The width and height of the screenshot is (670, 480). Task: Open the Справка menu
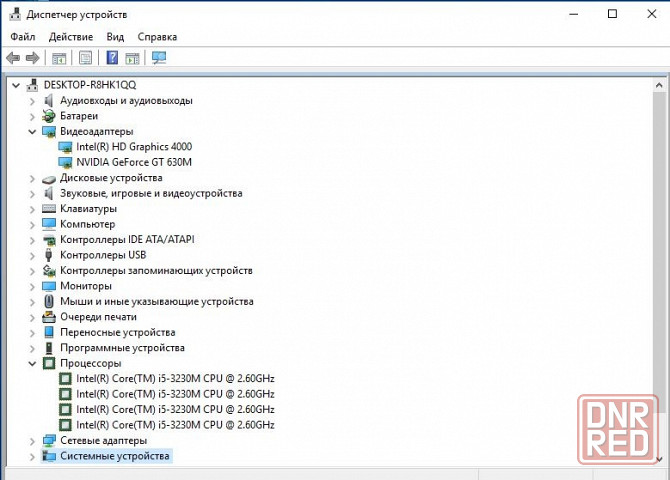click(x=157, y=37)
